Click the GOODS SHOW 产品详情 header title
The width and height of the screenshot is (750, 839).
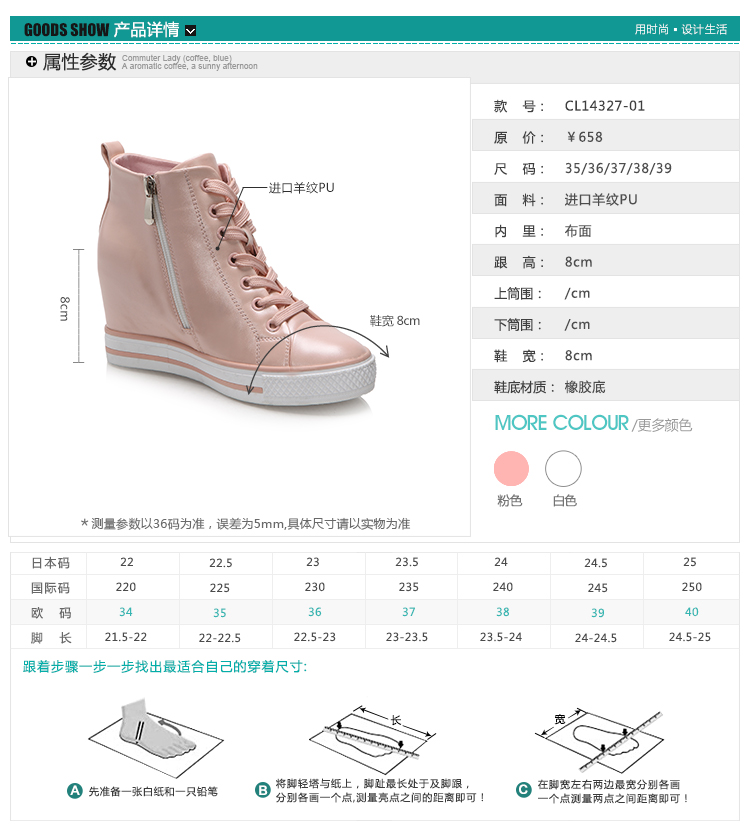102,30
